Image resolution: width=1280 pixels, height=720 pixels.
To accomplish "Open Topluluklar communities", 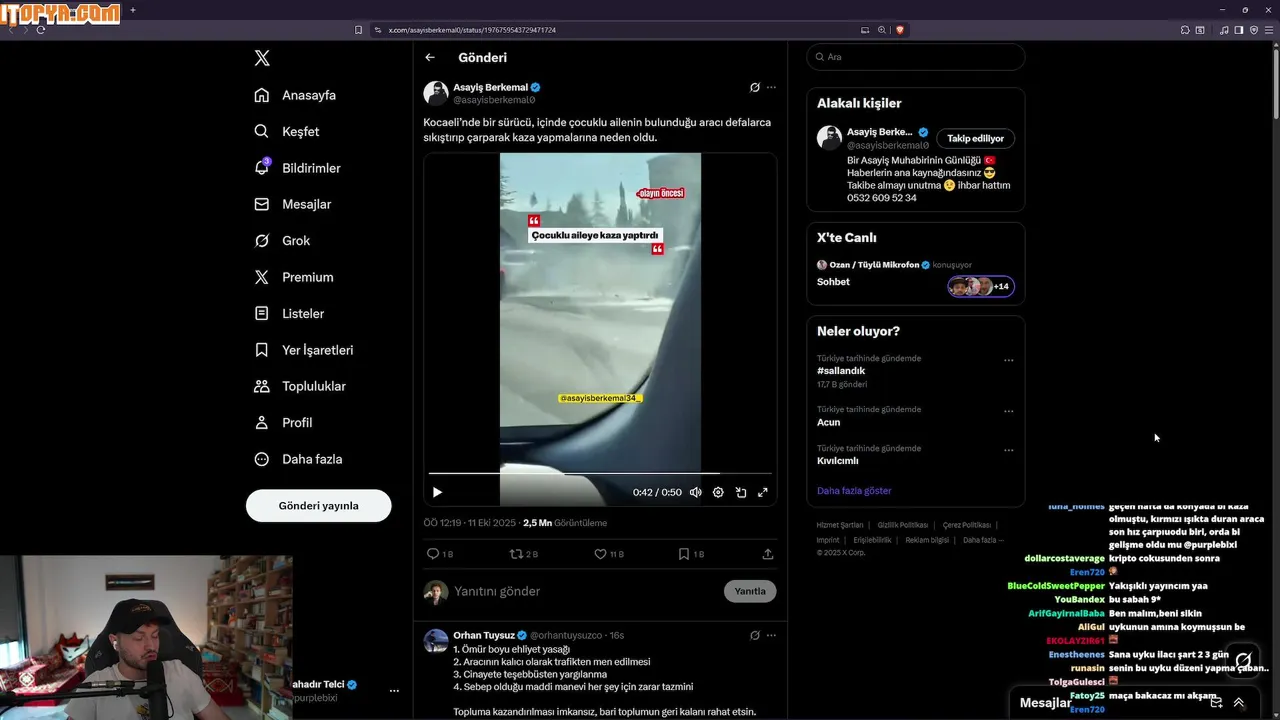I will pyautogui.click(x=300, y=386).
